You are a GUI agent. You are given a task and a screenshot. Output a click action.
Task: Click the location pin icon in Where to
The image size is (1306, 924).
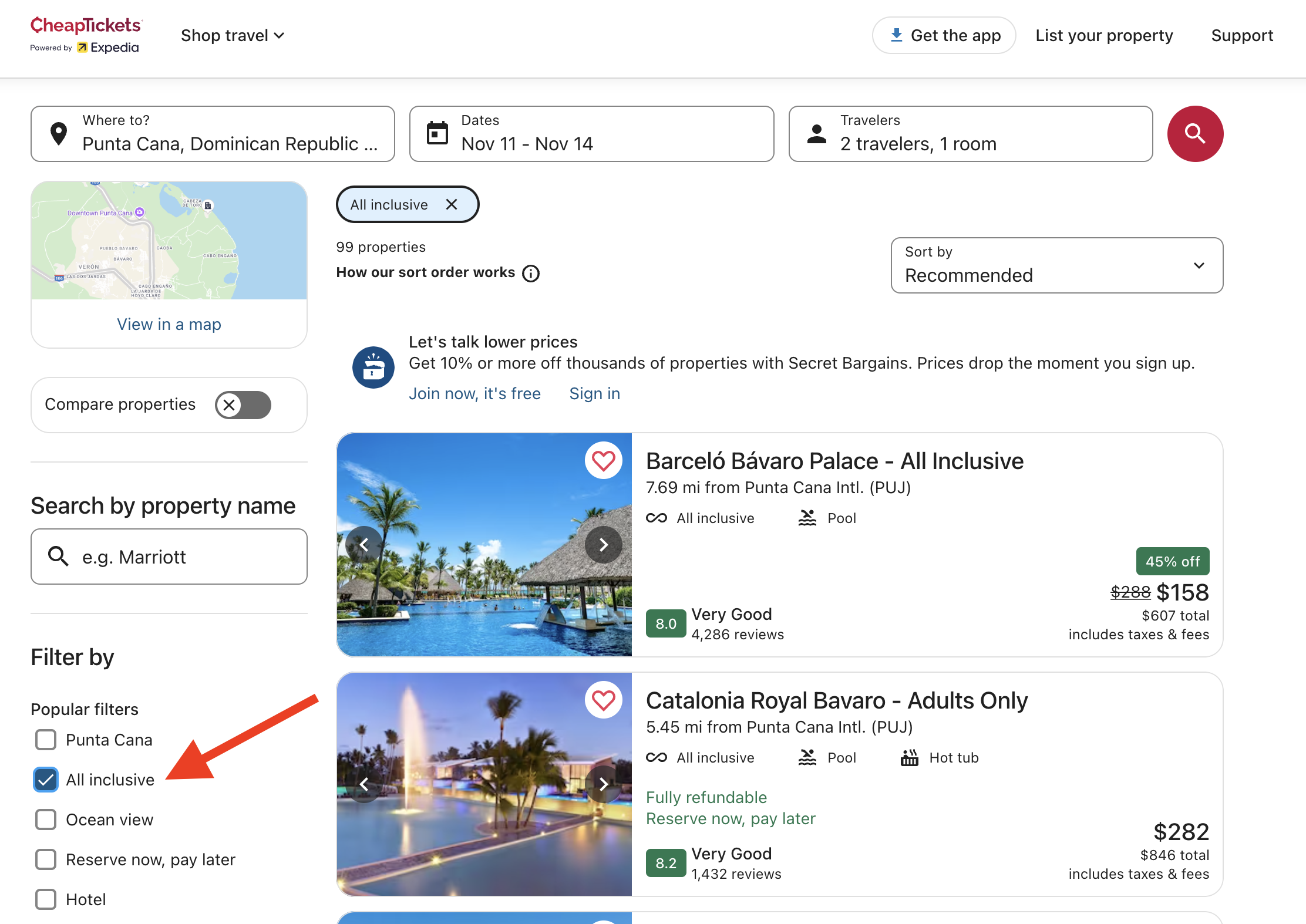click(59, 134)
